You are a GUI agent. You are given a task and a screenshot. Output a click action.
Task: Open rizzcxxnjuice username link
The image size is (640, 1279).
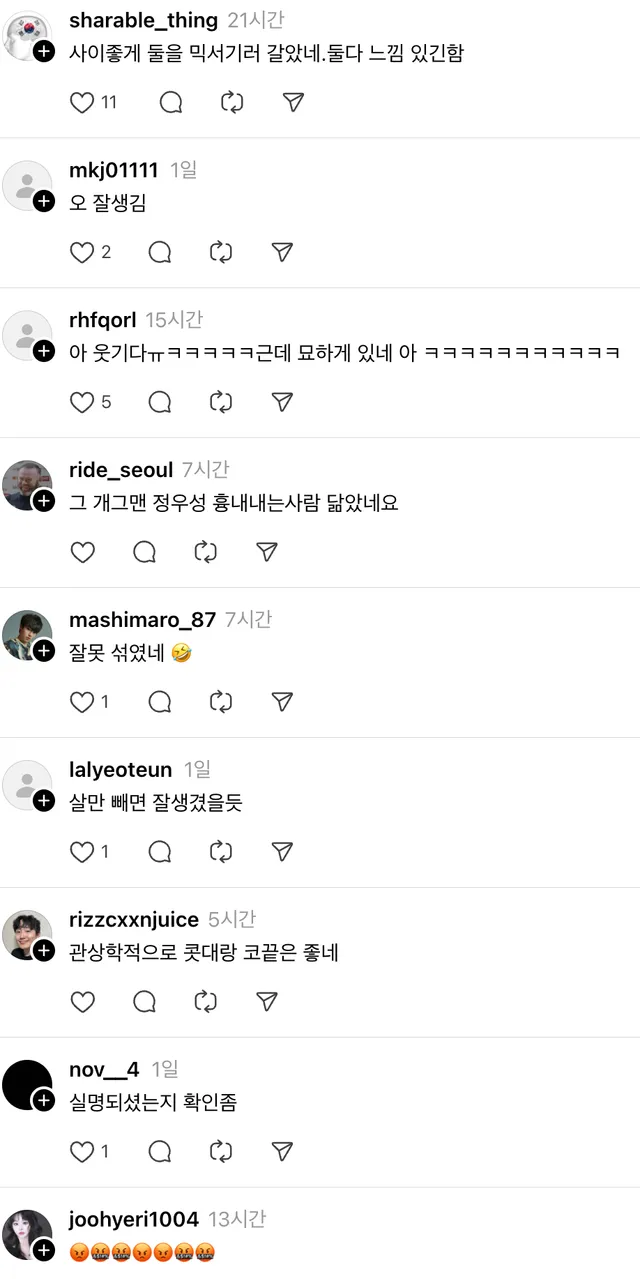pos(134,920)
